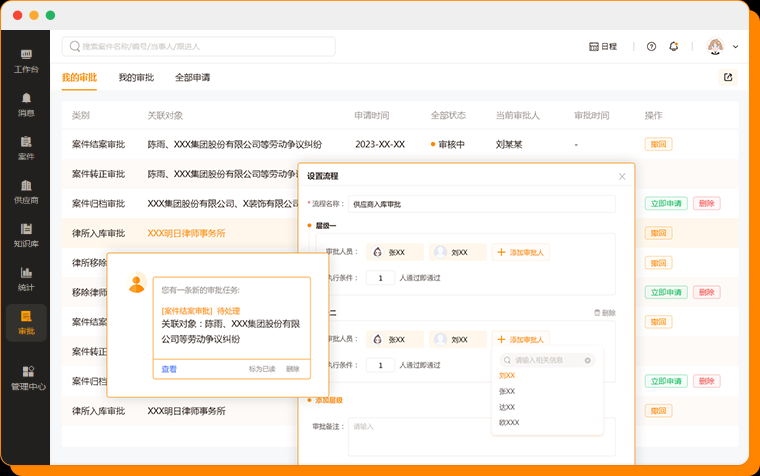Click 查看 in the notification popup
Screen dimensions: 760x476
(169, 369)
